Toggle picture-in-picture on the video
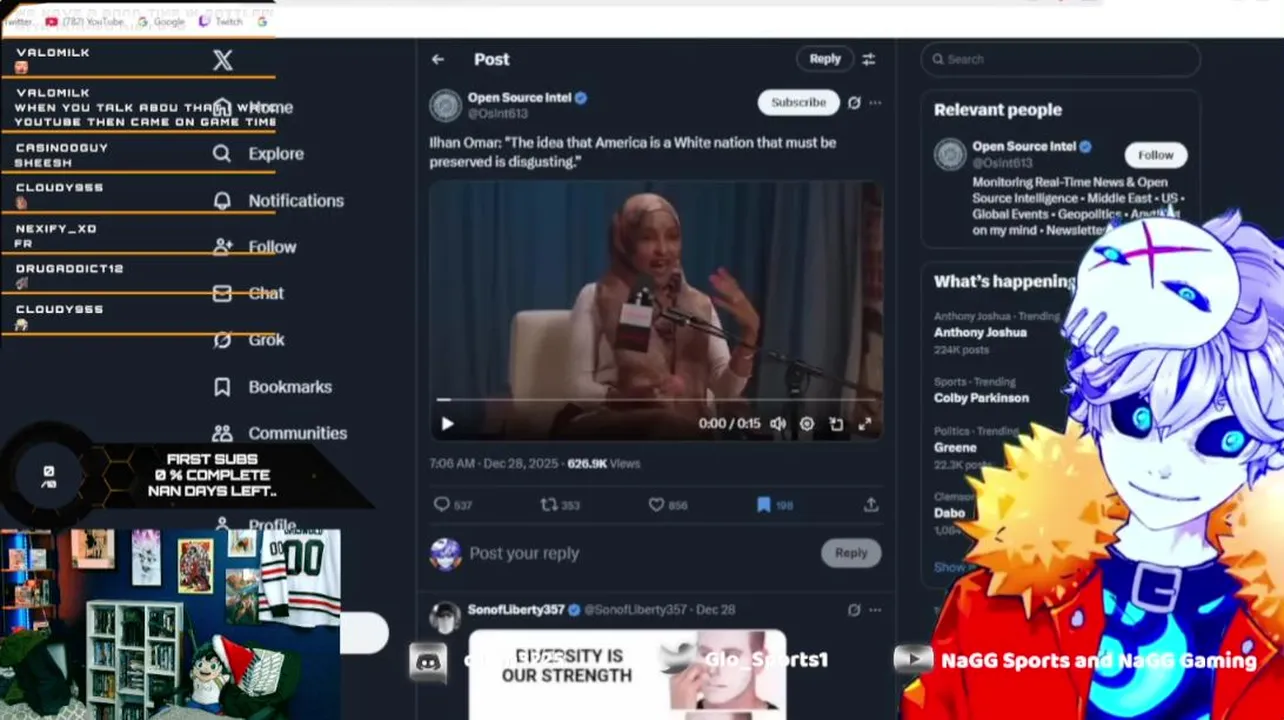This screenshot has width=1284, height=720. pyautogui.click(x=836, y=424)
